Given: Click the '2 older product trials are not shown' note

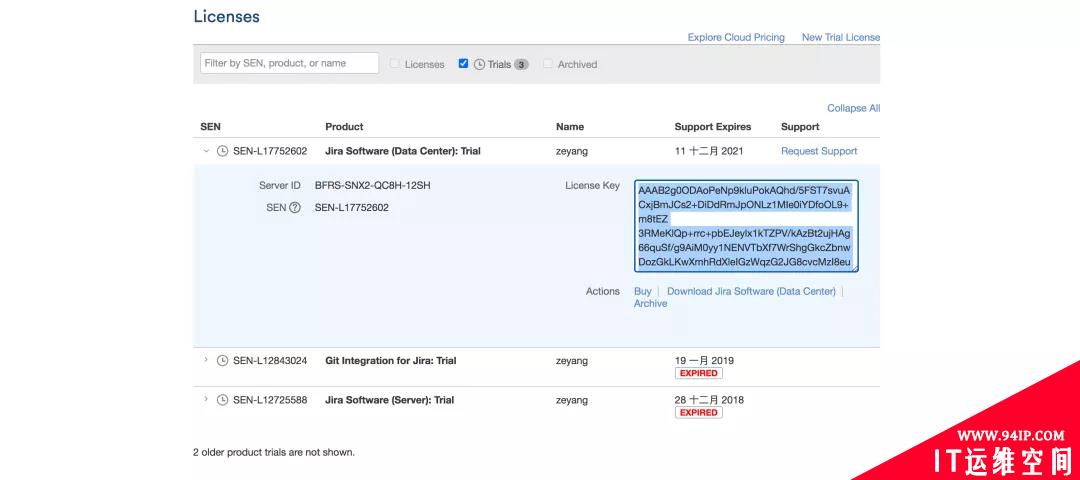Looking at the screenshot, I should pos(274,452).
